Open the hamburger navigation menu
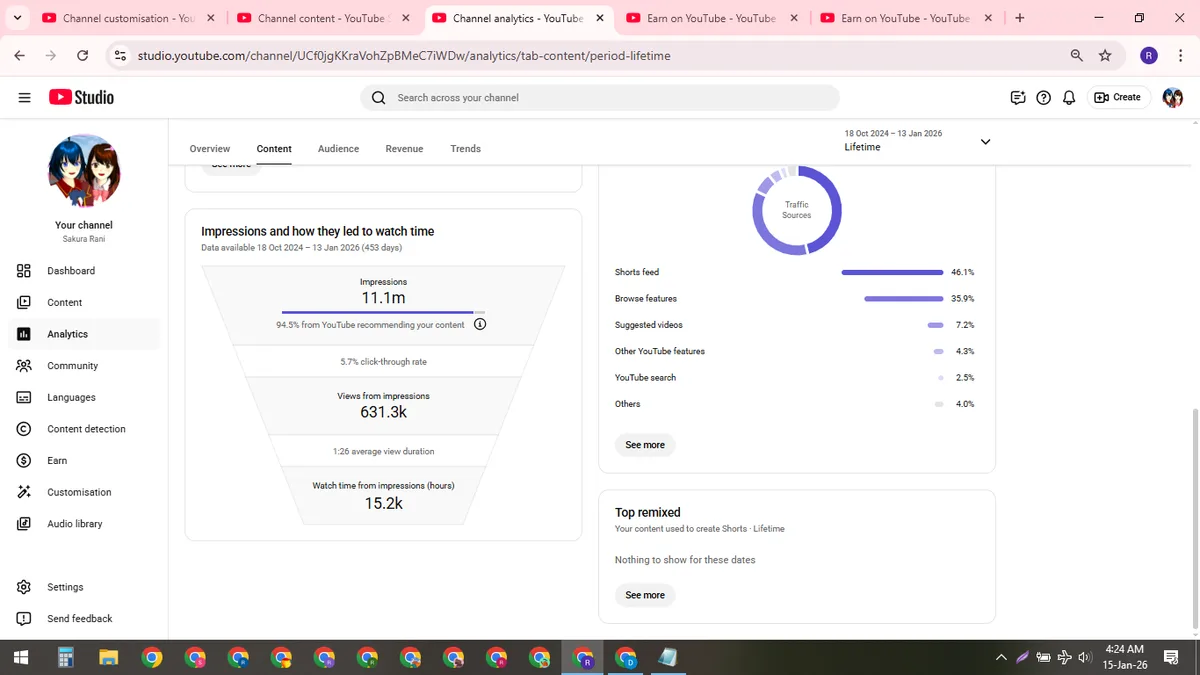 coord(24,97)
